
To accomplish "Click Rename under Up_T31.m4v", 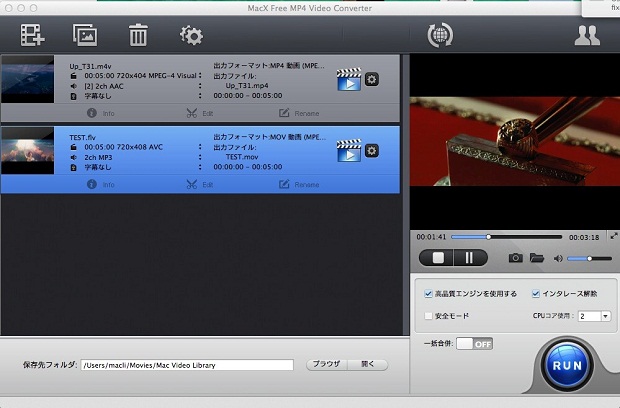I will coord(299,113).
